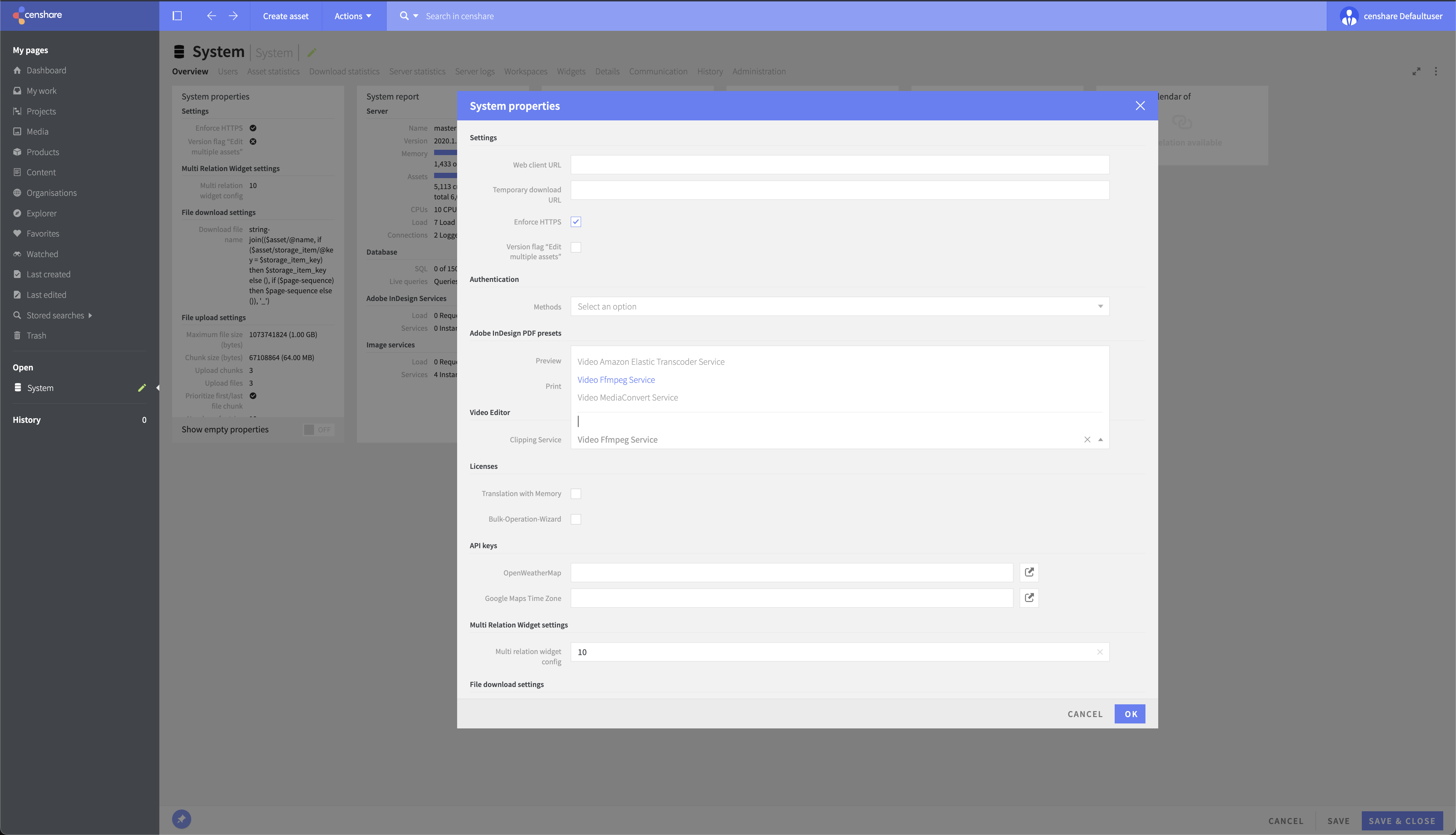Enable Translation with Memory license
Viewport: 1456px width, 835px height.
pyautogui.click(x=576, y=494)
